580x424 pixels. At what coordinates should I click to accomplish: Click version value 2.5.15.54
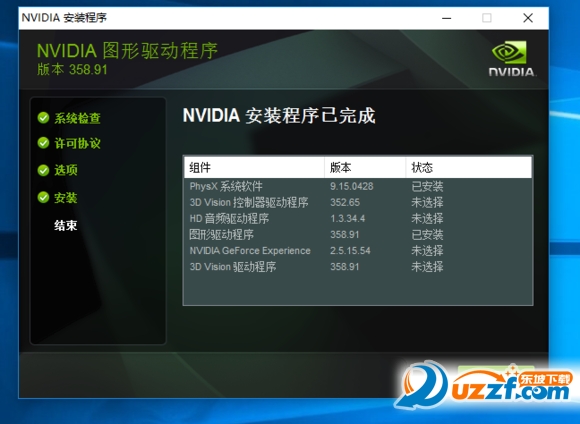[350, 250]
